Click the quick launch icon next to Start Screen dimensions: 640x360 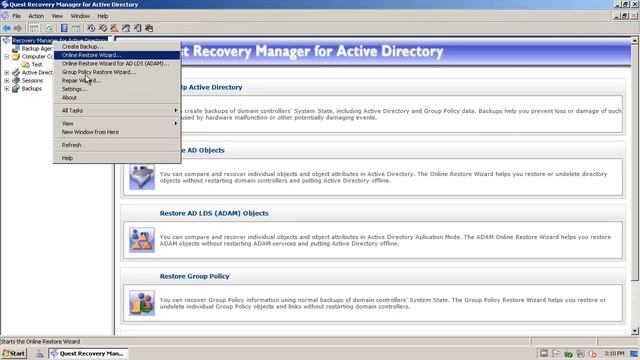point(40,353)
